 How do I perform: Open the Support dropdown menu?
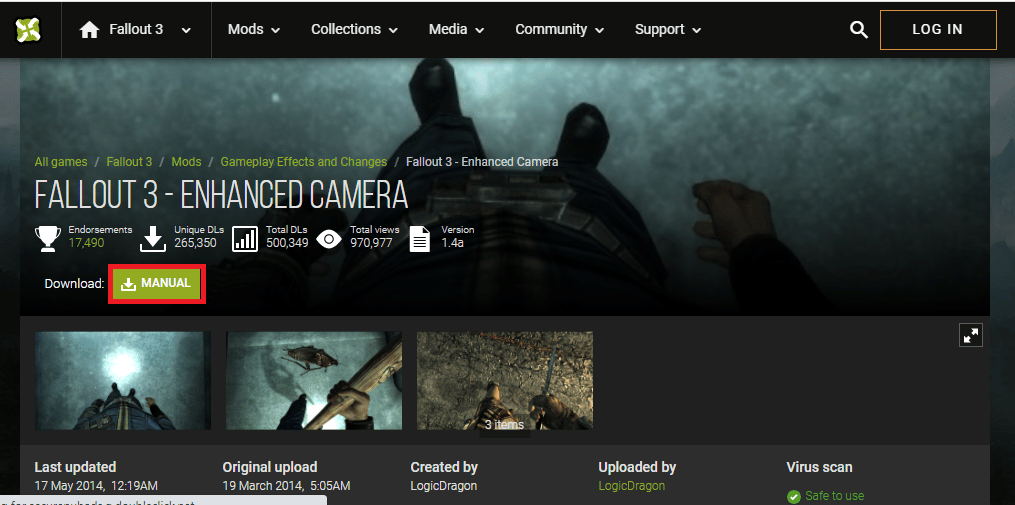pyautogui.click(x=668, y=29)
